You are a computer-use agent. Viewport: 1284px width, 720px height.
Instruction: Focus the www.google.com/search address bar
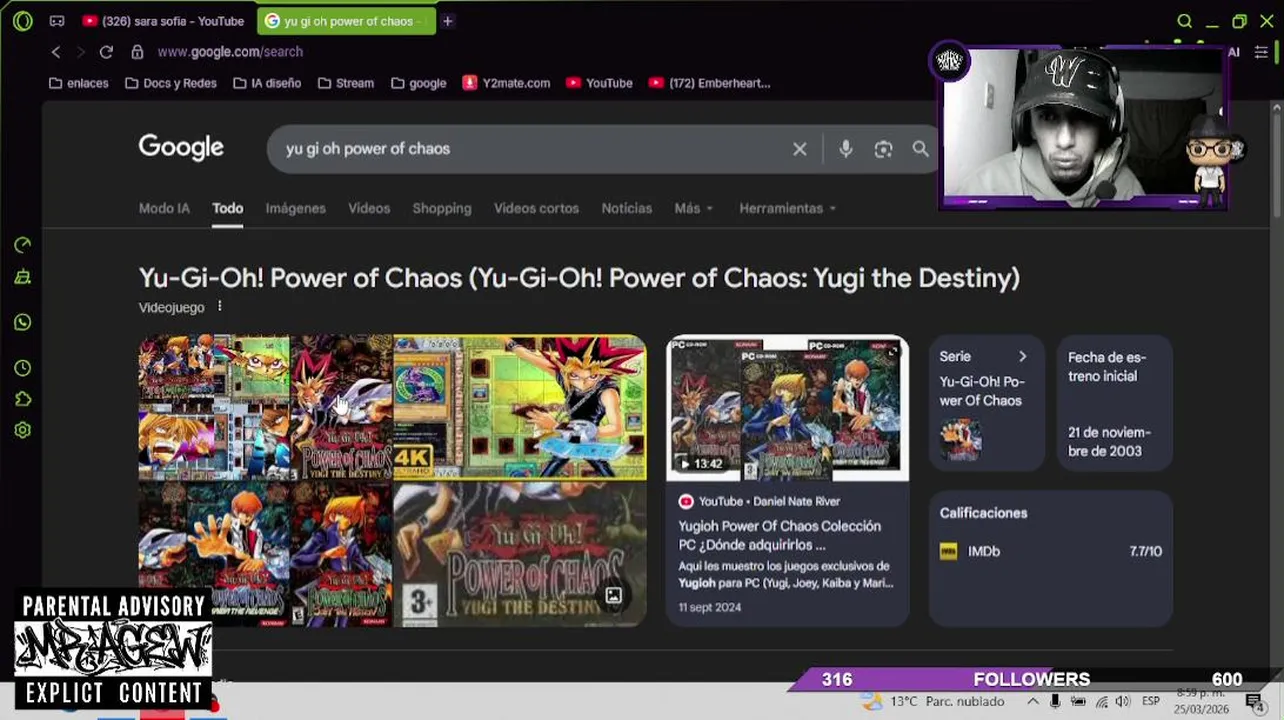230,52
